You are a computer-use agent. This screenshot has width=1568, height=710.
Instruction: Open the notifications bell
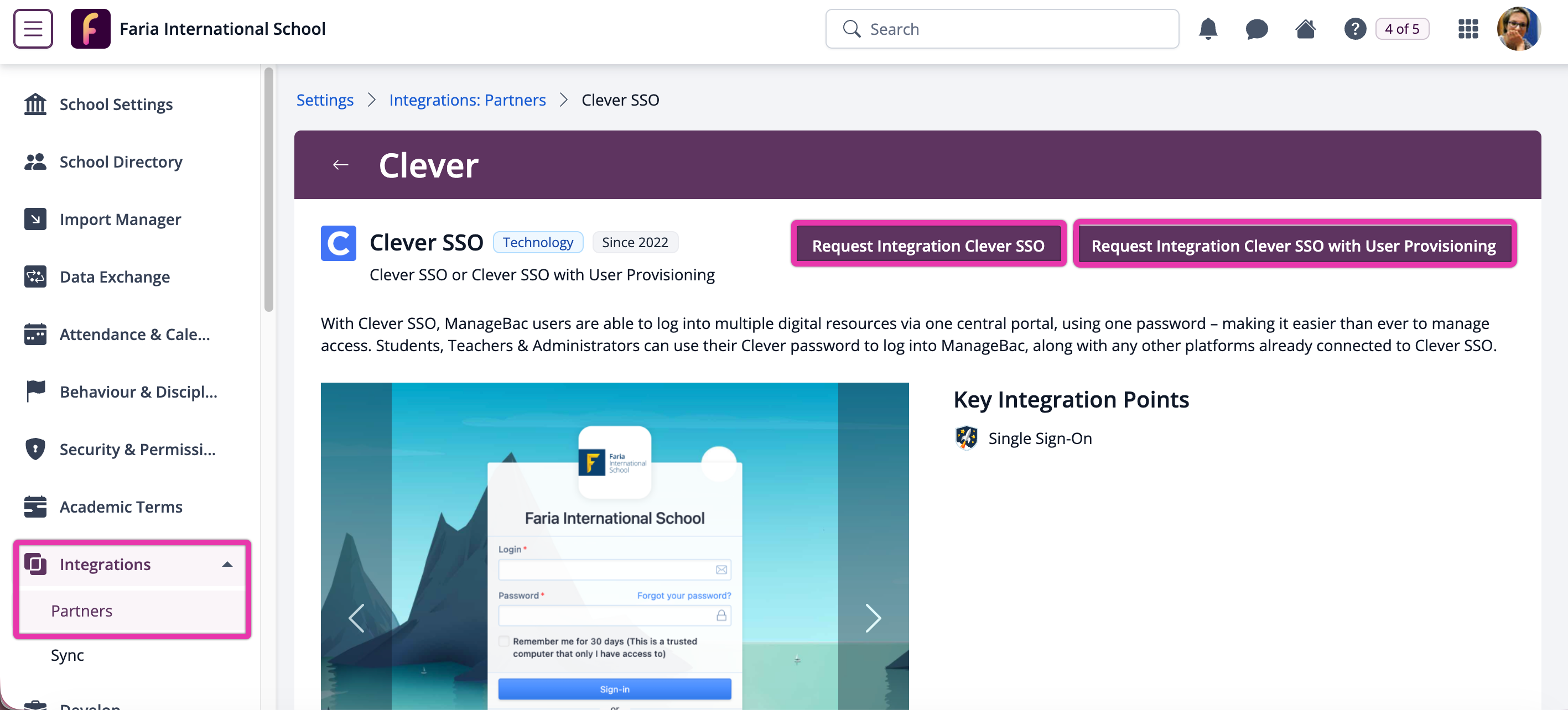coord(1208,29)
